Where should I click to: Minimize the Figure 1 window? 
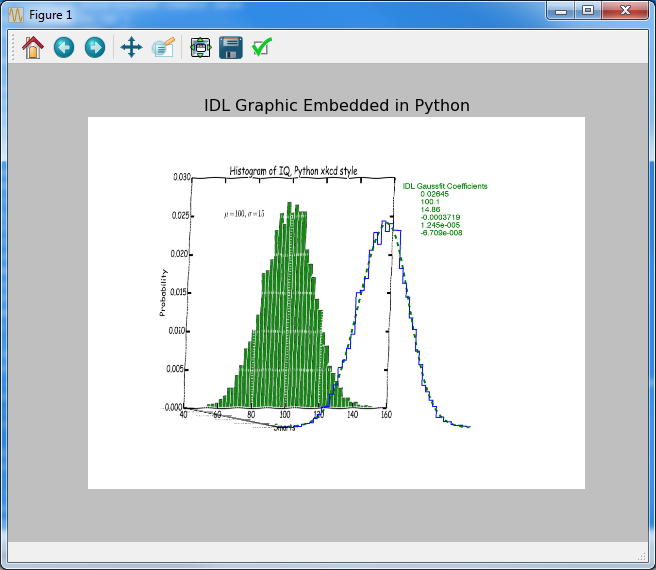click(x=561, y=11)
